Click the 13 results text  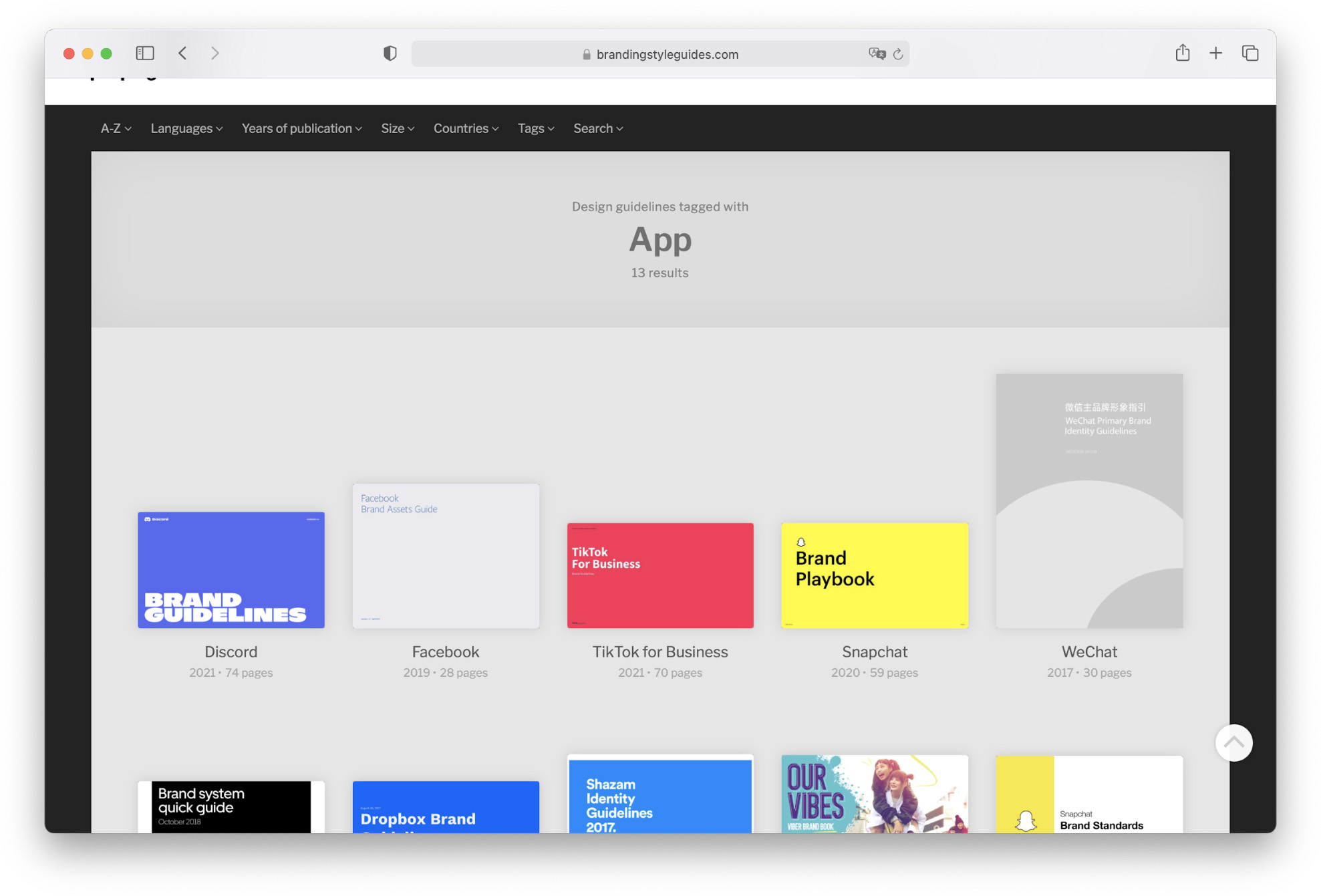[x=660, y=273]
